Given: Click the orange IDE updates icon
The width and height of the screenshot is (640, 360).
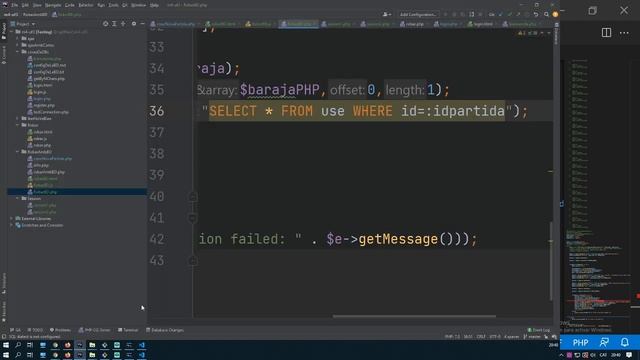Looking at the screenshot, I should (x=555, y=14).
